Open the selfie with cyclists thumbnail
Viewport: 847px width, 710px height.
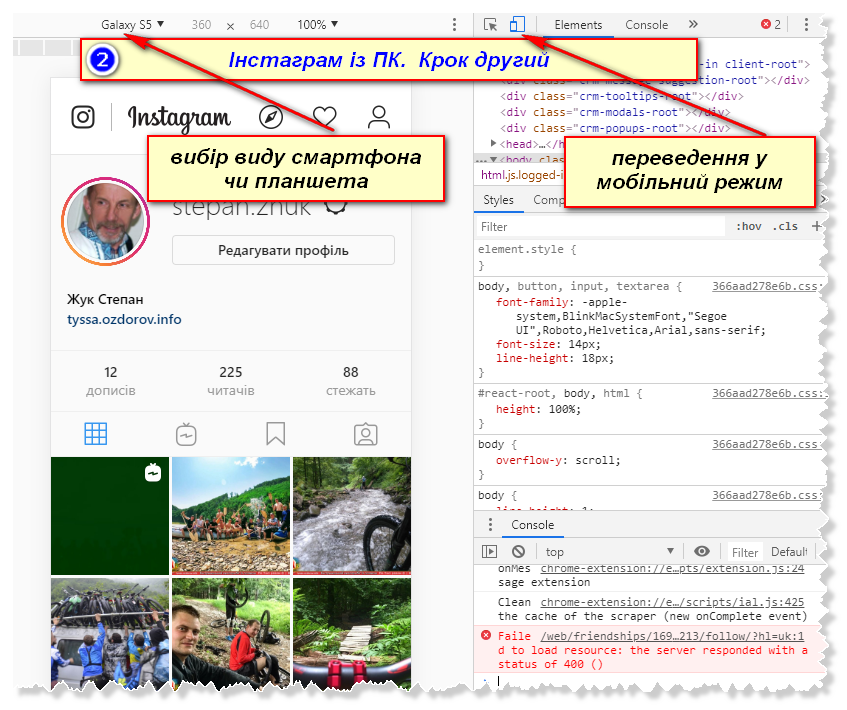(231, 634)
